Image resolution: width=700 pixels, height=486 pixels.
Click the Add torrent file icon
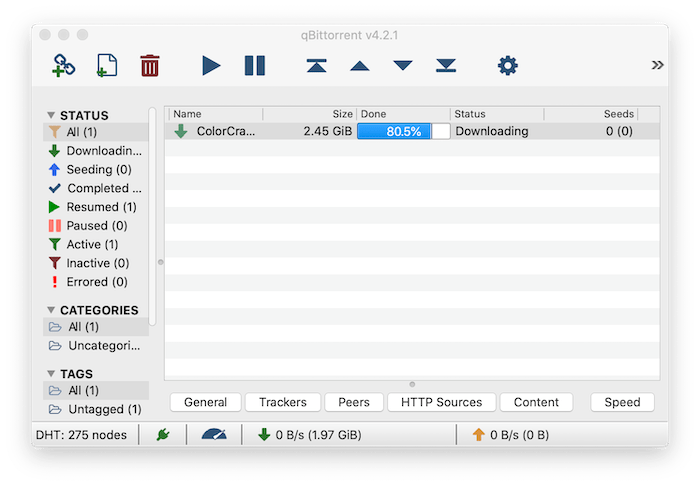[107, 66]
